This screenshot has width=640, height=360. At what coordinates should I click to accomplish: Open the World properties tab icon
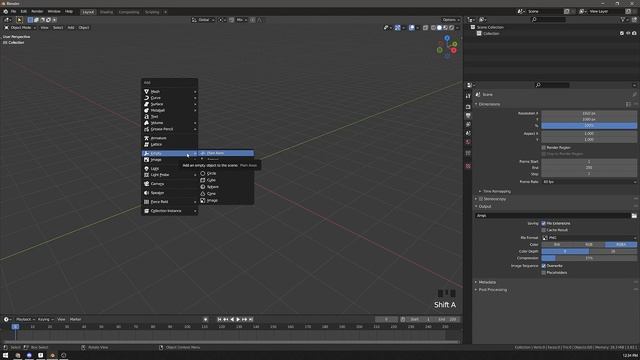(x=468, y=142)
